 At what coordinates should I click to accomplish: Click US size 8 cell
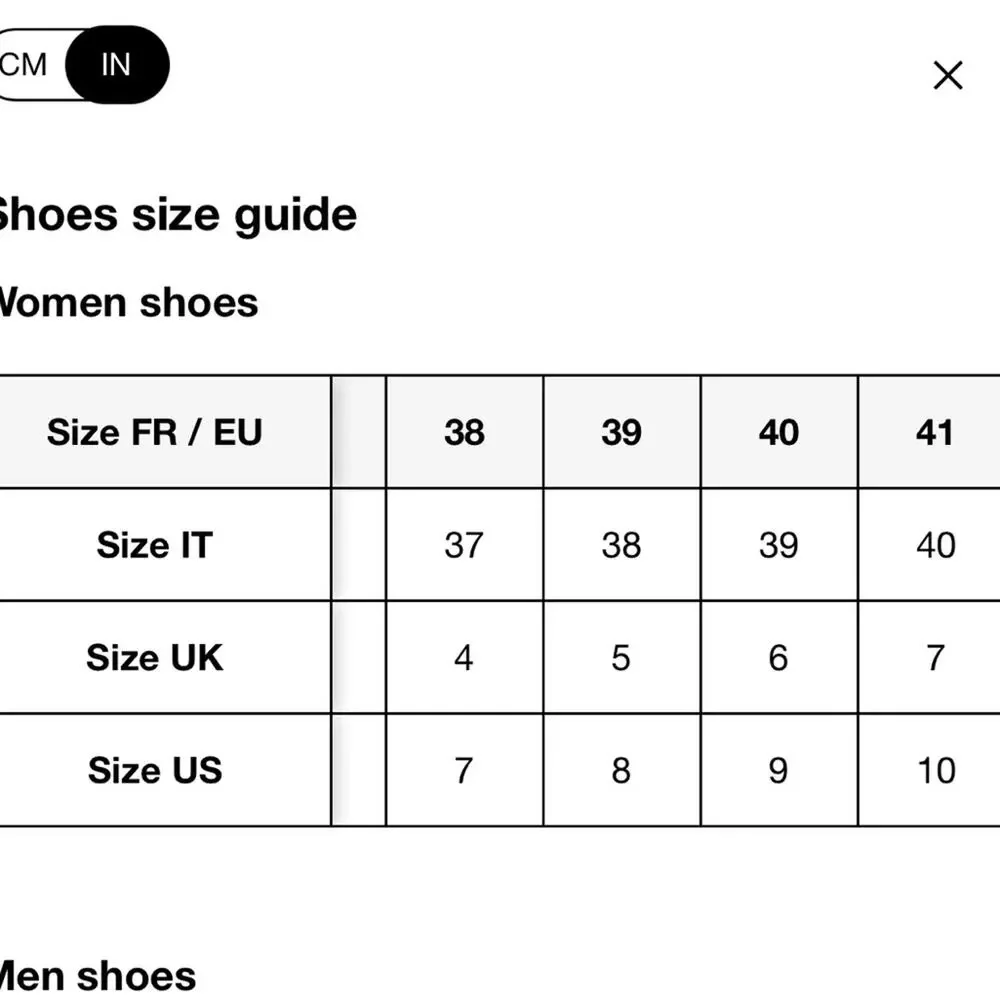tap(622, 770)
